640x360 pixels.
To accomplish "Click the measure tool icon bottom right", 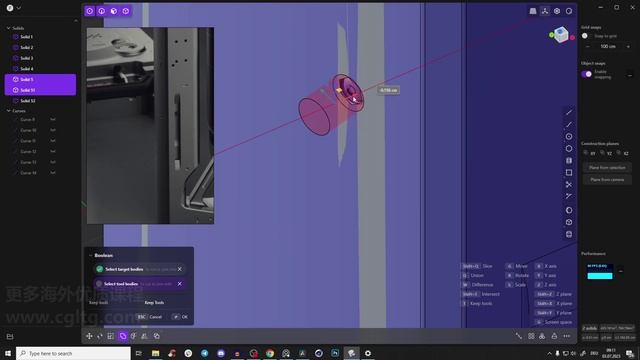I will tap(519, 336).
